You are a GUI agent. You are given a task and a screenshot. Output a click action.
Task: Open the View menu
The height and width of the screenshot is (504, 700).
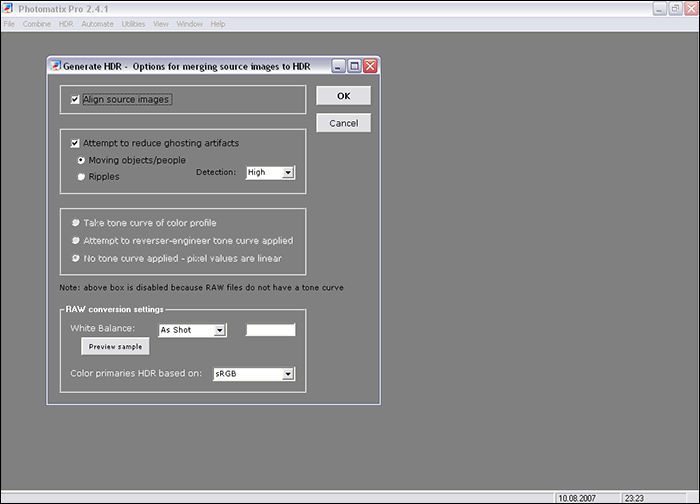(x=161, y=24)
